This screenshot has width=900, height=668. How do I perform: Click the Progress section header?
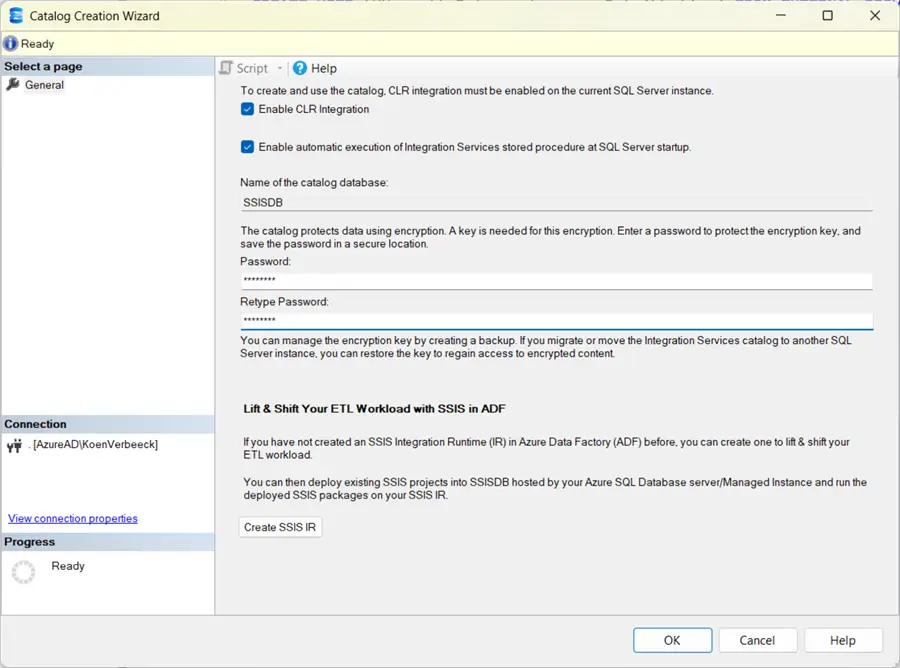[108, 542]
